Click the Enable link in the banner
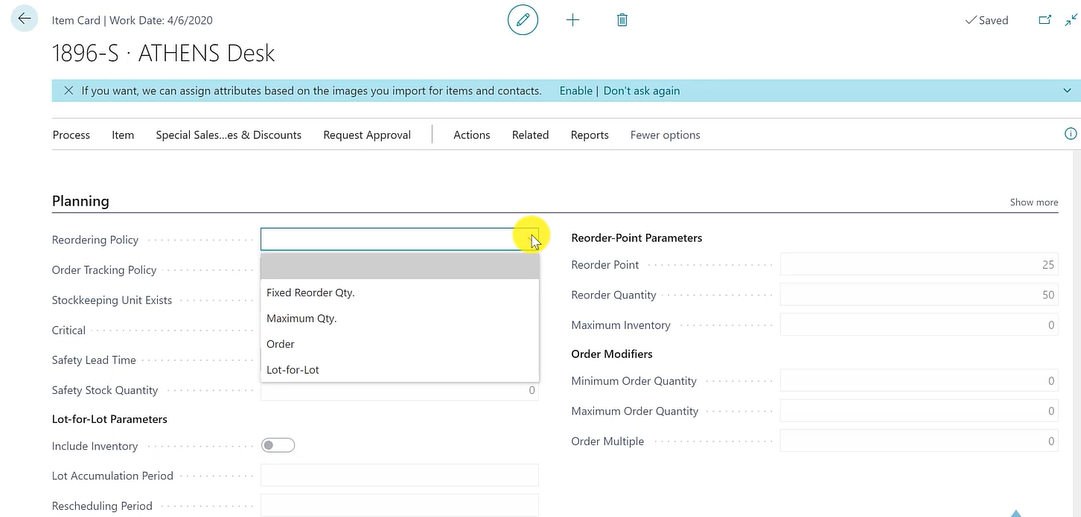This screenshot has width=1081, height=517. [576, 90]
